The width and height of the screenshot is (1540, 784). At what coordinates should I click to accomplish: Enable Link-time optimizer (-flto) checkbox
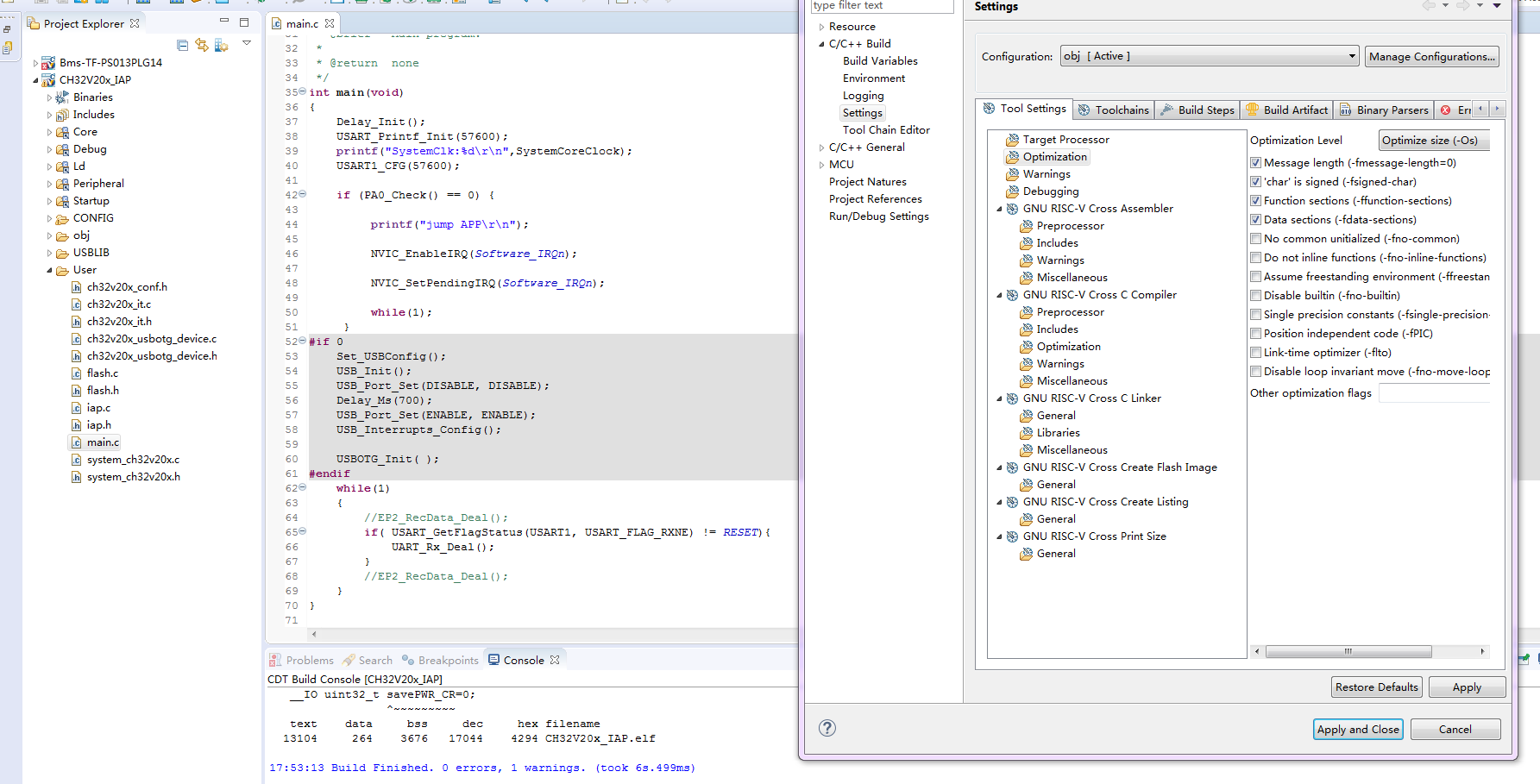coord(1256,353)
